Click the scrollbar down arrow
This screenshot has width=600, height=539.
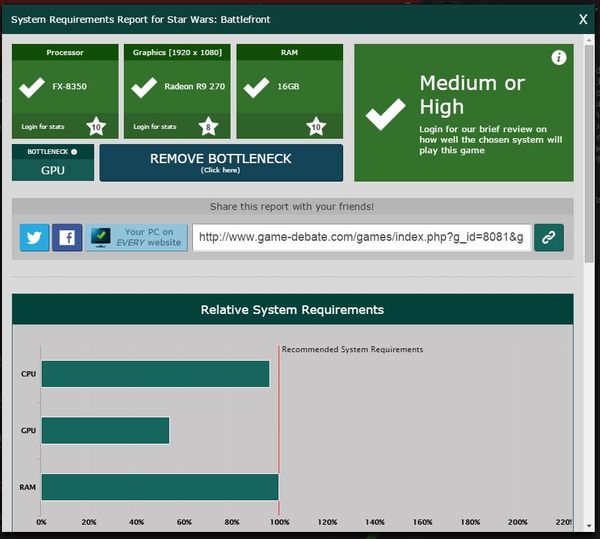(589, 527)
